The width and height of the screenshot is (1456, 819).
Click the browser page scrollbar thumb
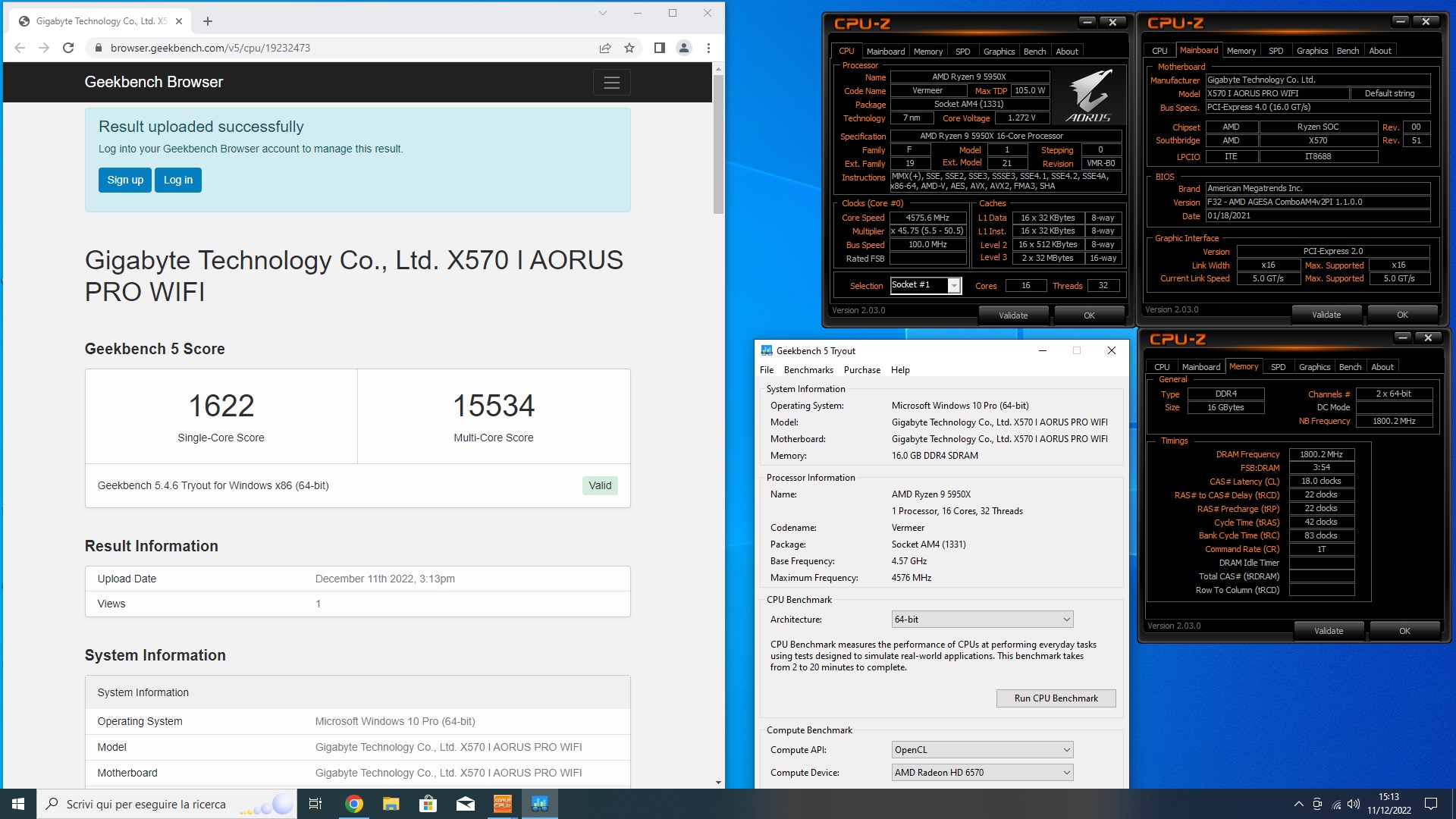(x=718, y=144)
